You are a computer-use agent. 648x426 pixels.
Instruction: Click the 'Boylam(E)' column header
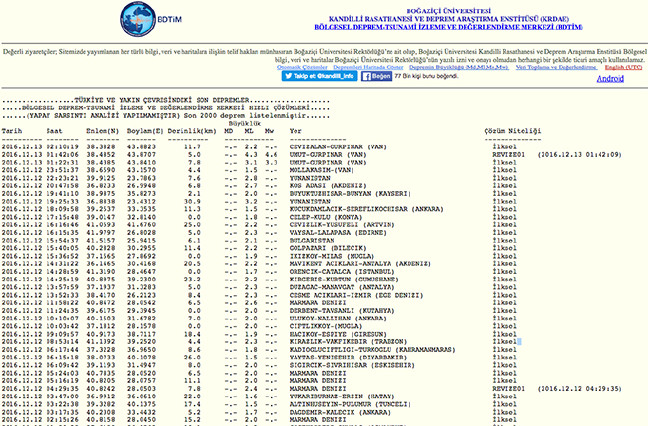145,131
